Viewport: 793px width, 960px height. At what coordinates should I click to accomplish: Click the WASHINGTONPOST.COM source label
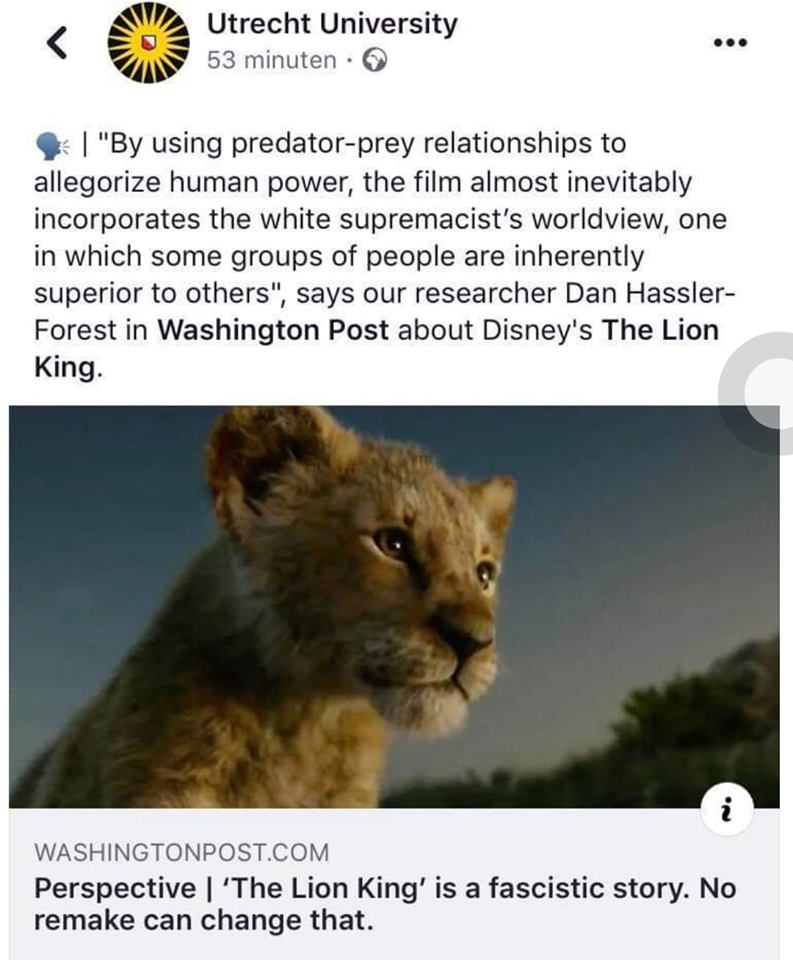(181, 853)
